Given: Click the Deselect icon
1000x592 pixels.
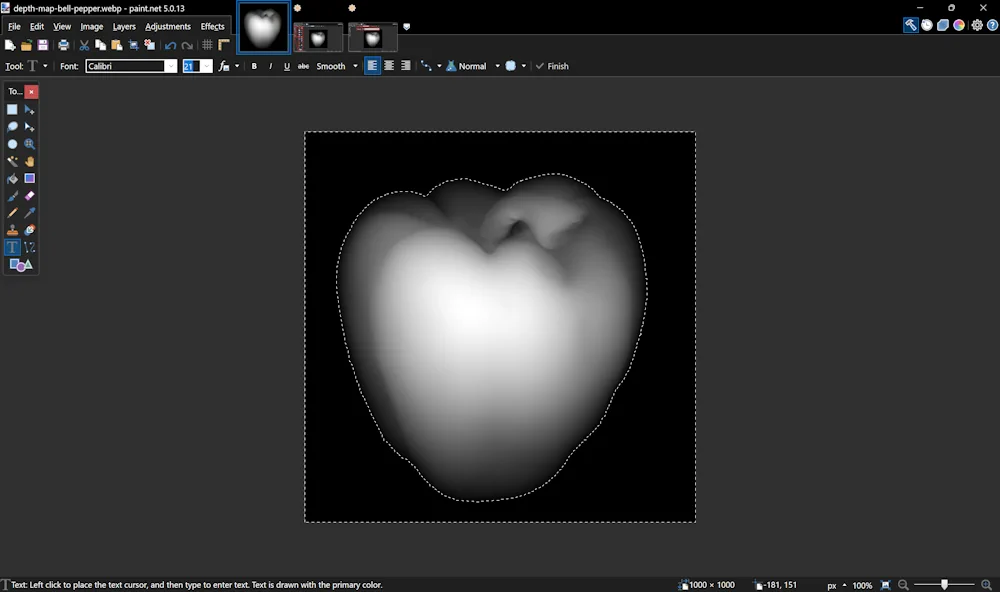Looking at the screenshot, I should coord(150,45).
